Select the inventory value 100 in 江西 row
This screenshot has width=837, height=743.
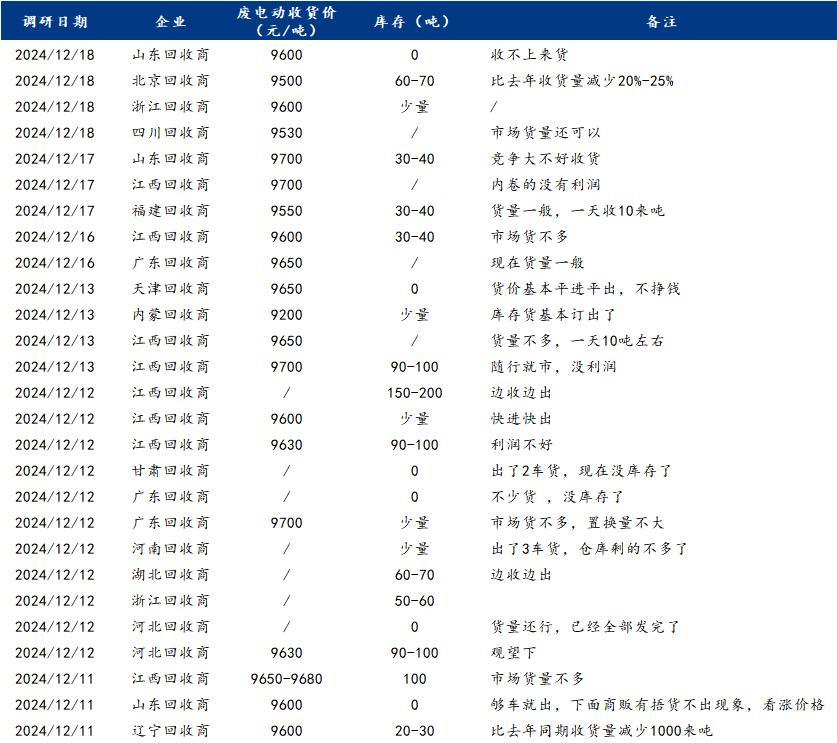point(414,679)
